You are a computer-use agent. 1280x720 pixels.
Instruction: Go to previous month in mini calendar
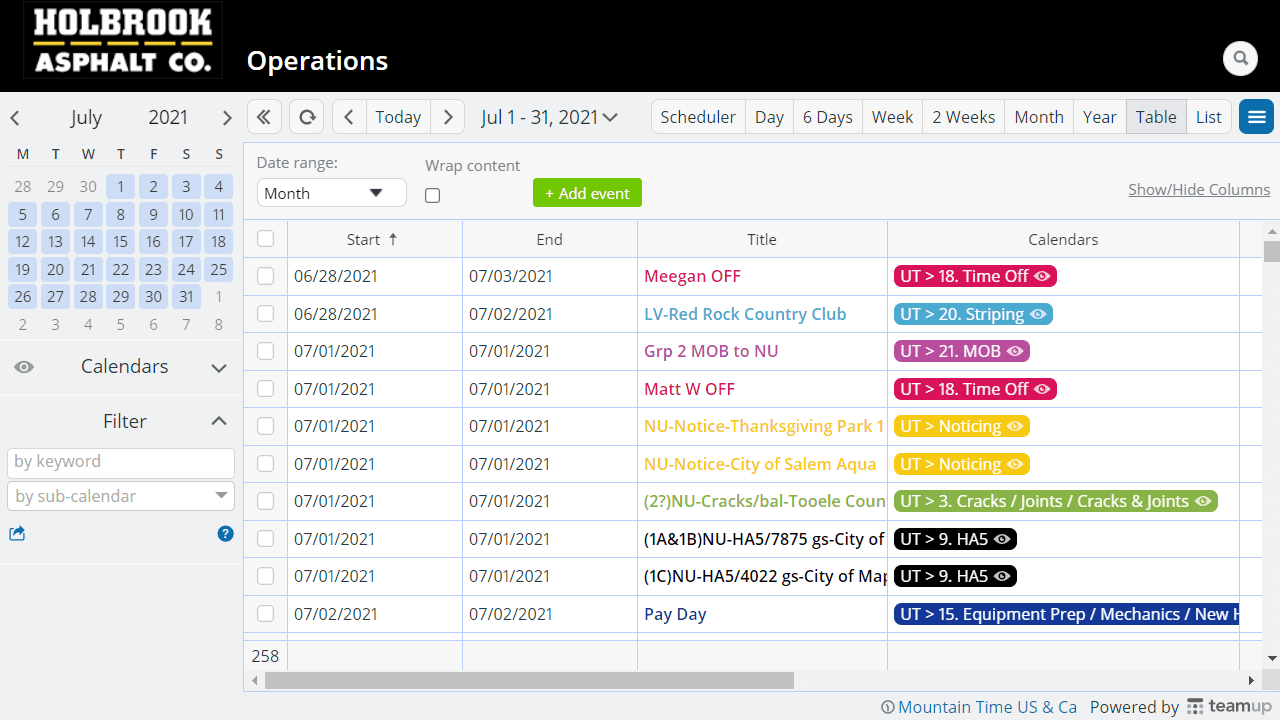[15, 118]
